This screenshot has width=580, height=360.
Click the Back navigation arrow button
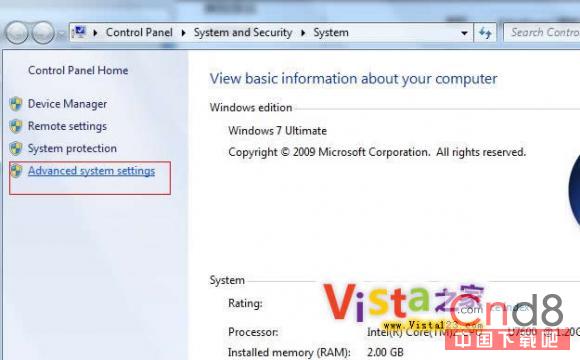click(17, 33)
